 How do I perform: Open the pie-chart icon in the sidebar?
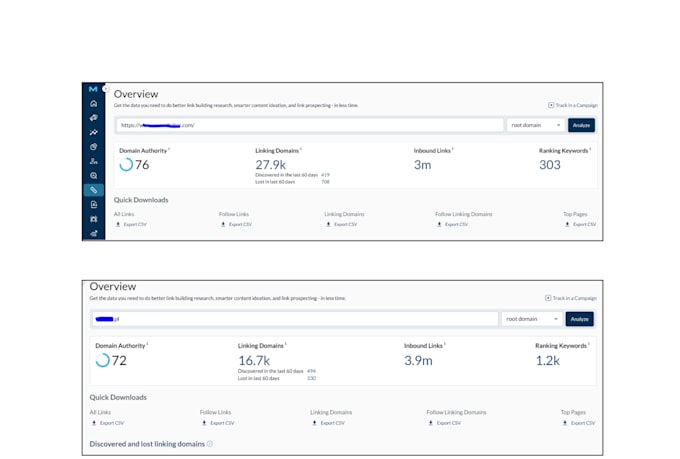tap(94, 147)
